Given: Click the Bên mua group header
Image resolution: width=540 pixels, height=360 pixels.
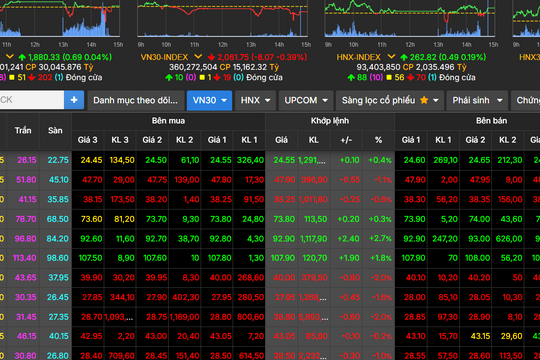Looking at the screenshot, I should pyautogui.click(x=168, y=121).
